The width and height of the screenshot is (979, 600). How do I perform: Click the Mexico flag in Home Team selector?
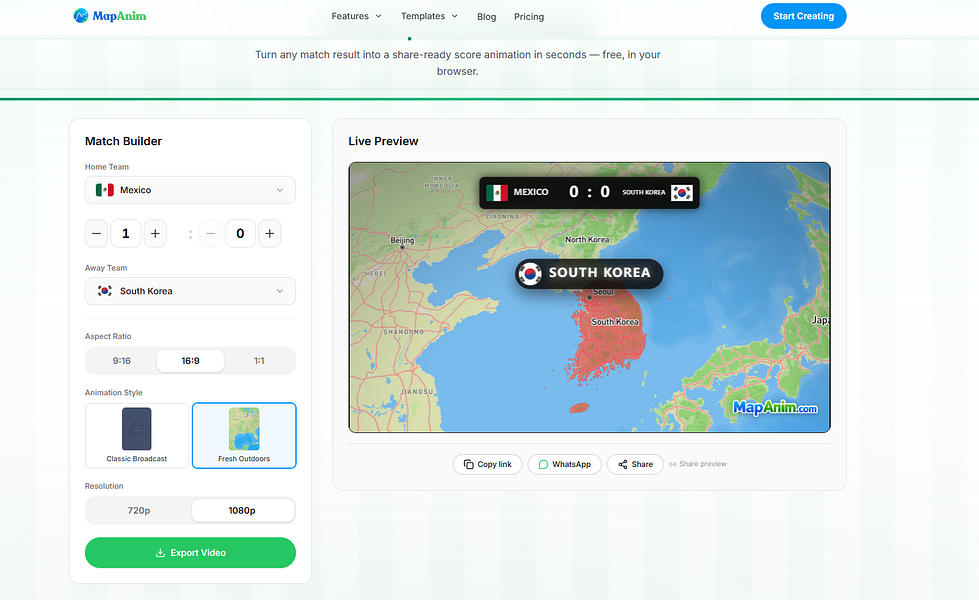pos(105,190)
